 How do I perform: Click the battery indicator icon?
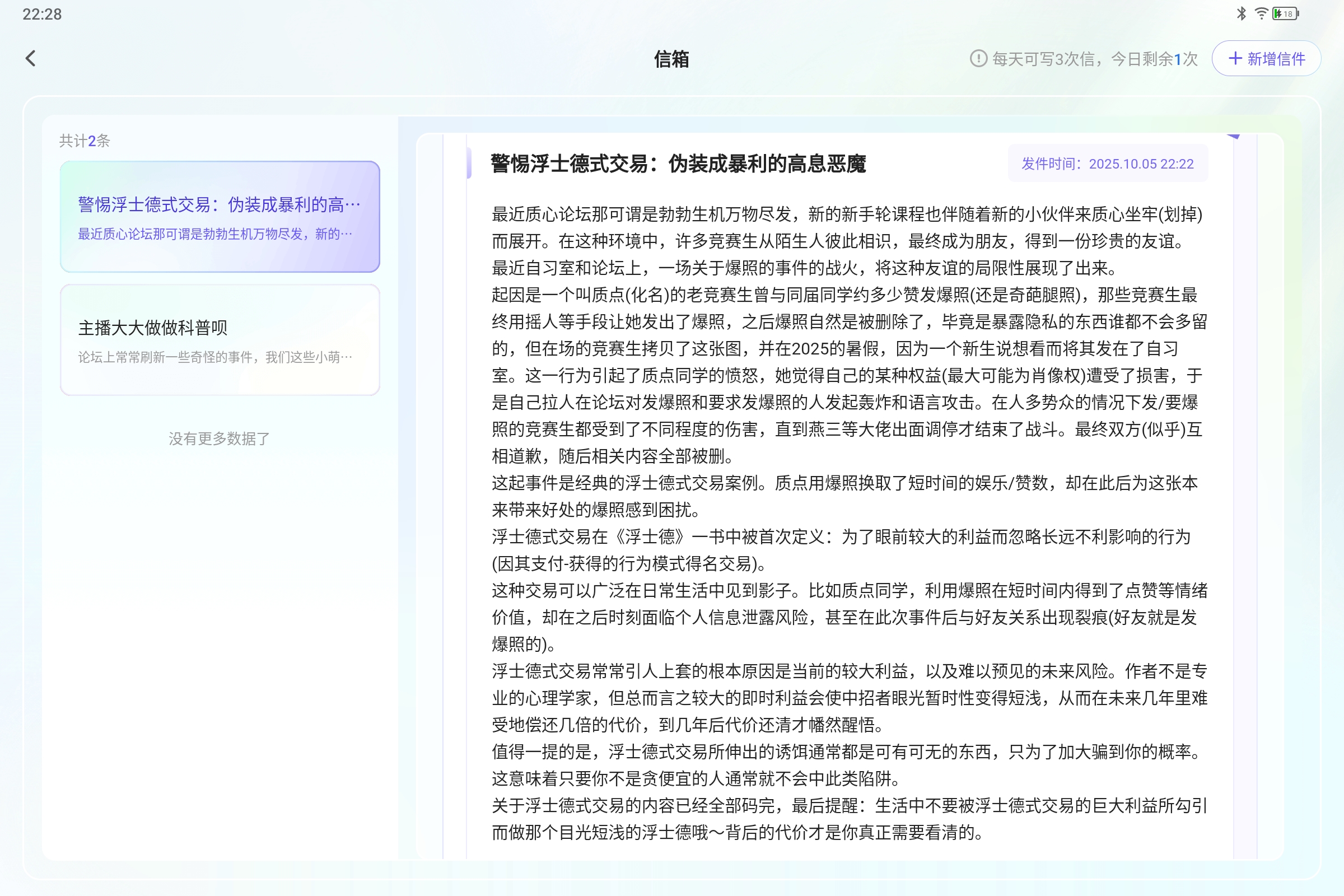1285,13
